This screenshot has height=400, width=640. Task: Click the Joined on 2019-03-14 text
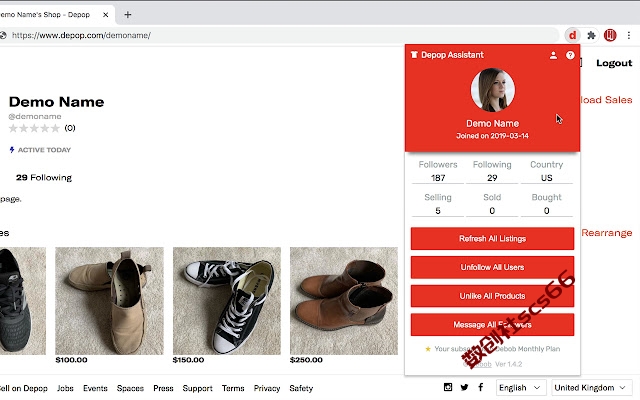[x=492, y=136]
